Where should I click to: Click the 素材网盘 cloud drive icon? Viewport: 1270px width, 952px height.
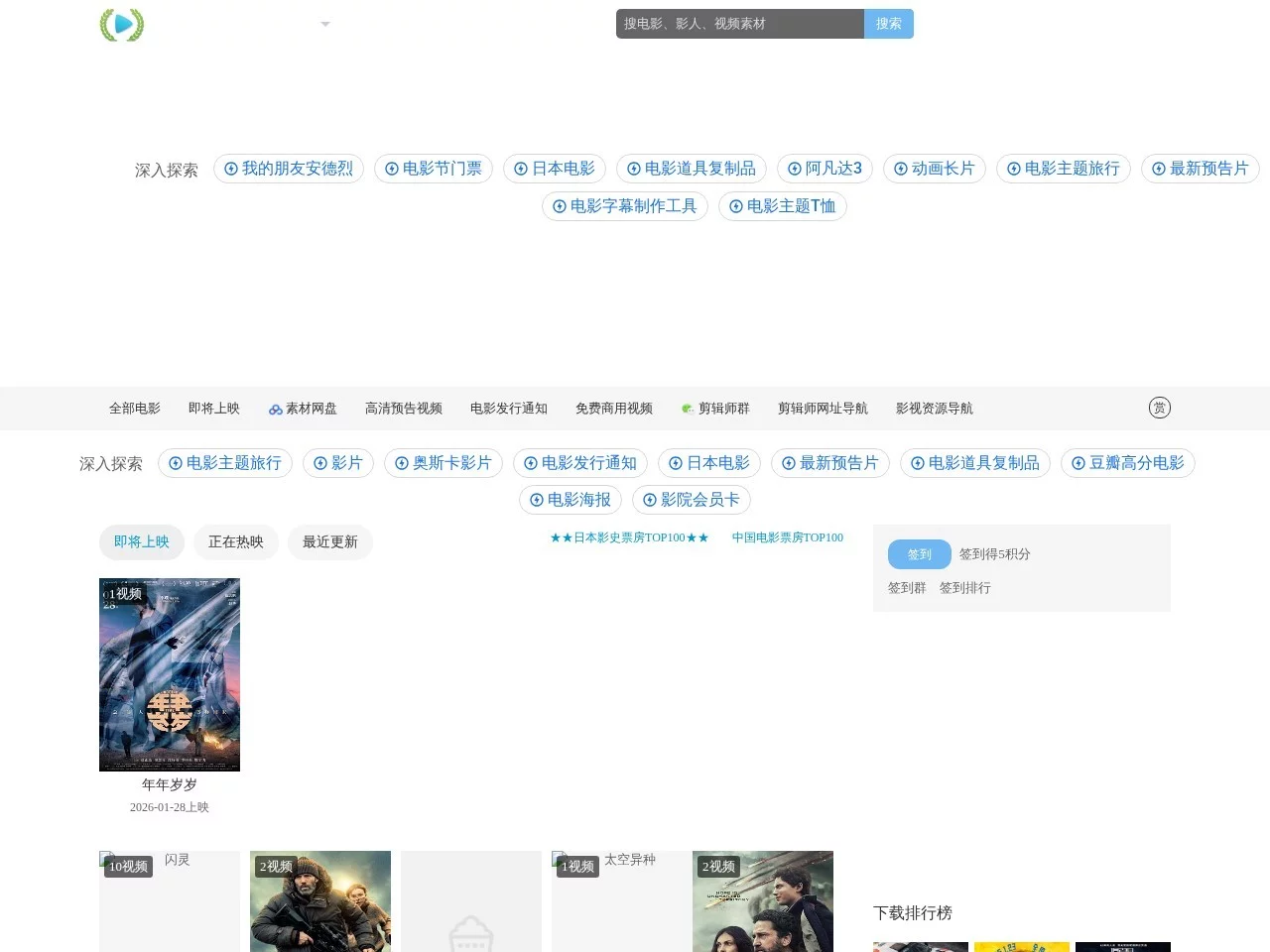point(275,410)
